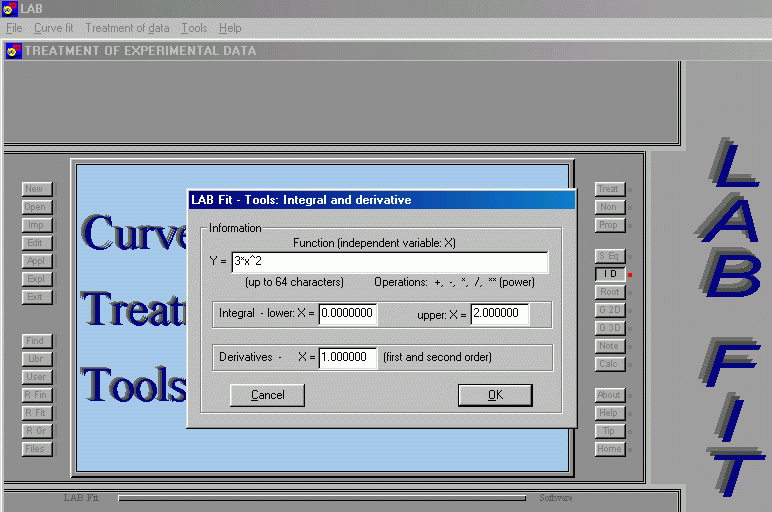This screenshot has height=512, width=772.
Task: Click the R Fit sidebar button
Action: click(x=36, y=413)
